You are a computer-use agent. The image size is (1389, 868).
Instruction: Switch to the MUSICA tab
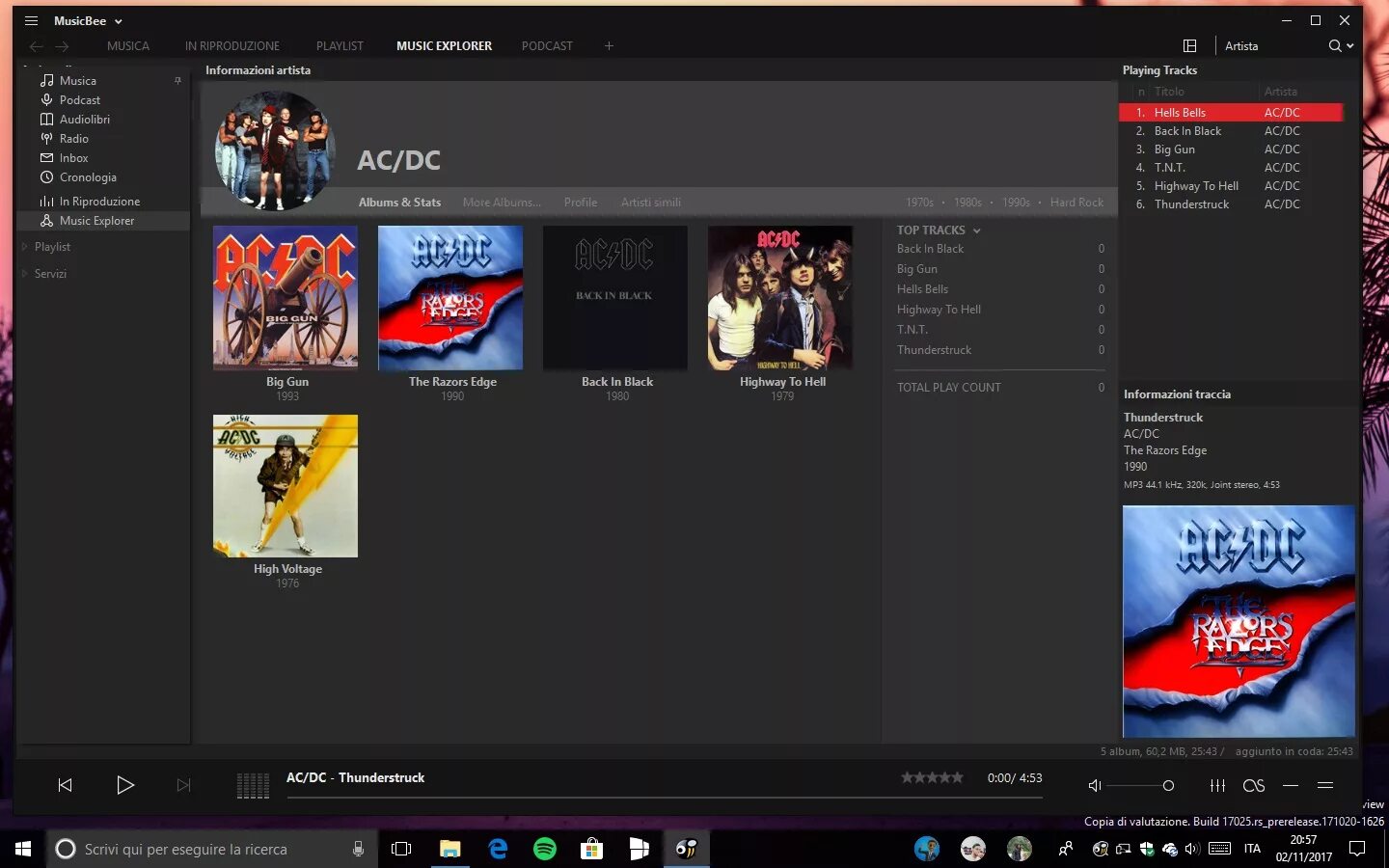[128, 46]
